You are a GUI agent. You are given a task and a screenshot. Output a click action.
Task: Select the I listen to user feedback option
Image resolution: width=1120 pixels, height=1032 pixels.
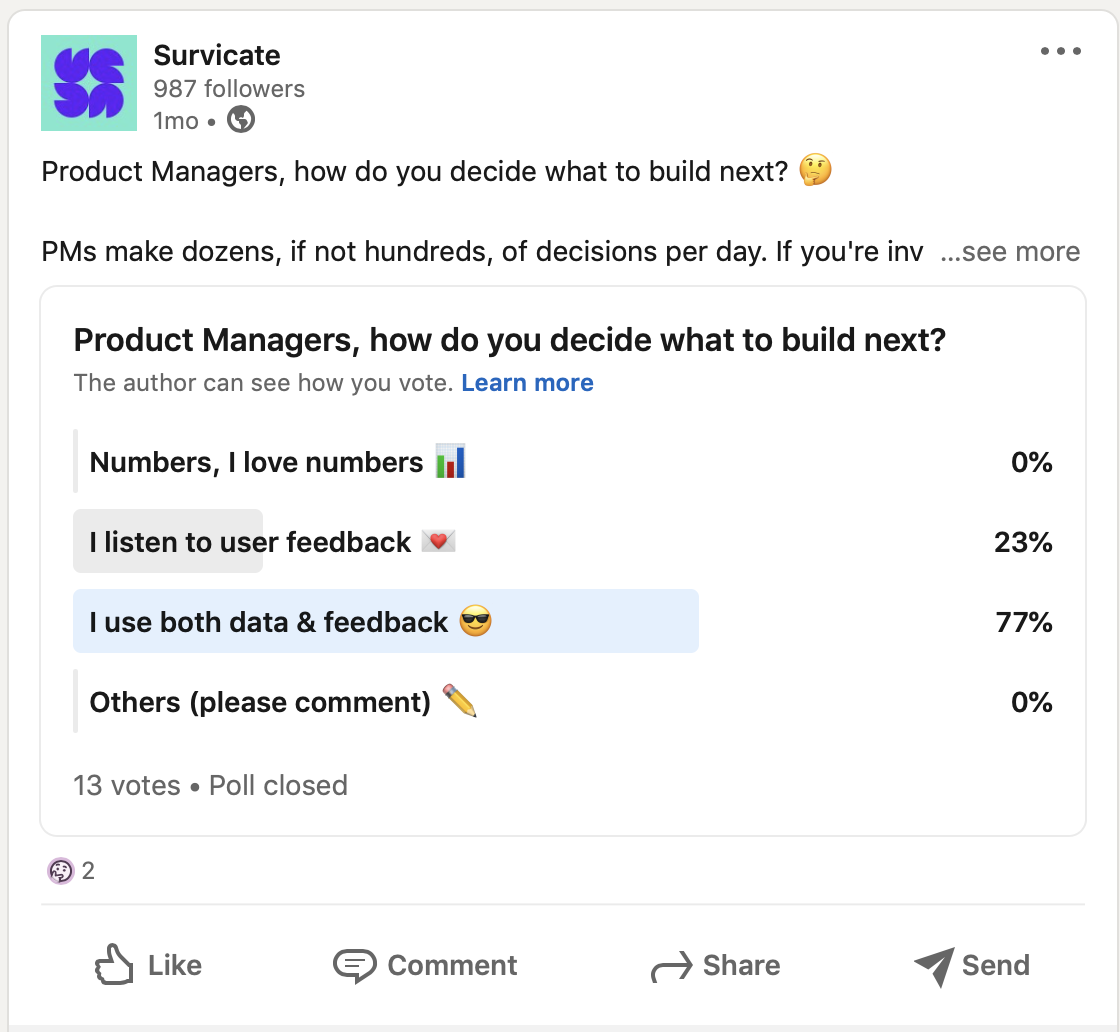(x=250, y=543)
